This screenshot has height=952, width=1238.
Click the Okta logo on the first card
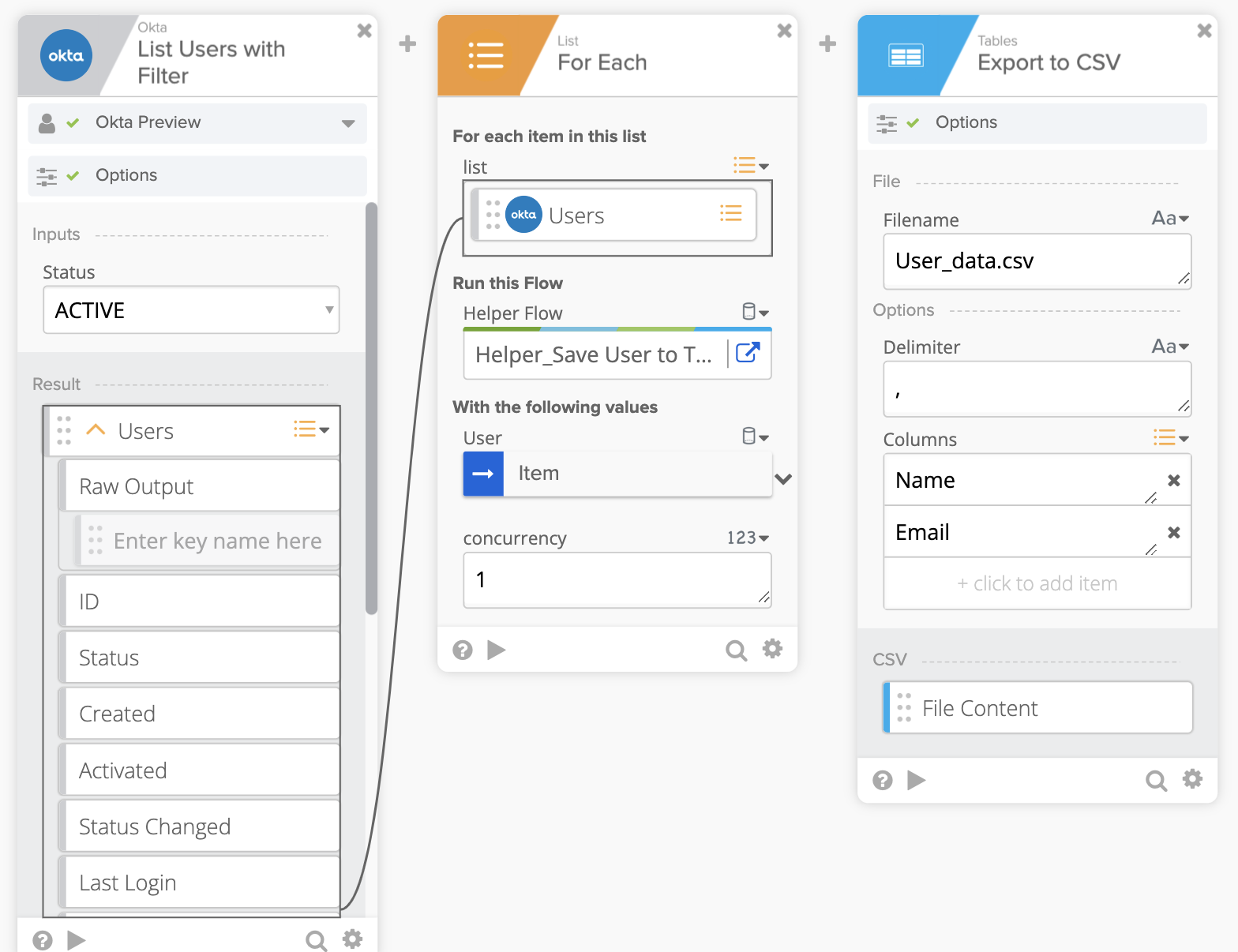[x=66, y=55]
